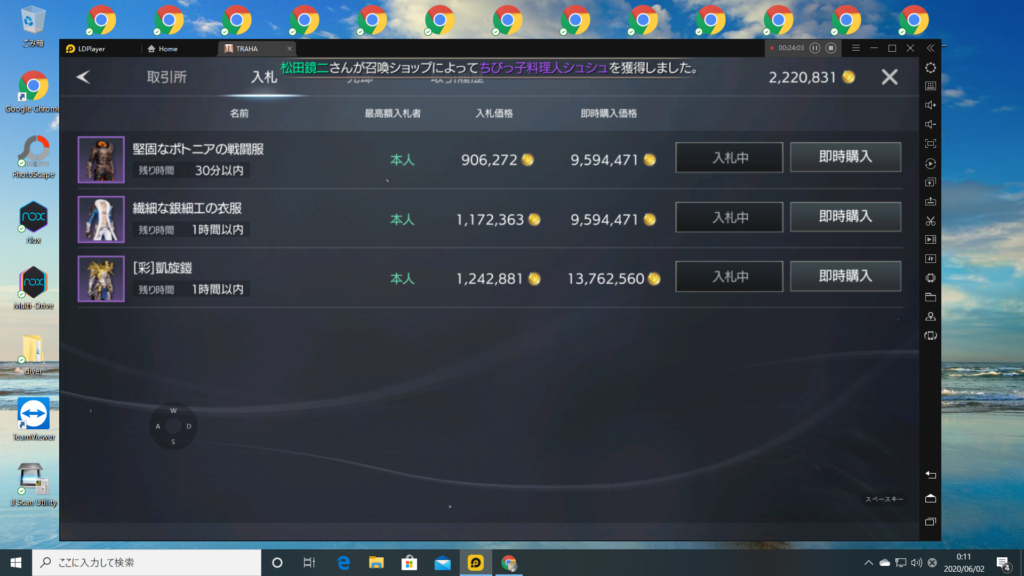The width and height of the screenshot is (1024, 576).
Task: Click the Windows search box
Action: 145,562
